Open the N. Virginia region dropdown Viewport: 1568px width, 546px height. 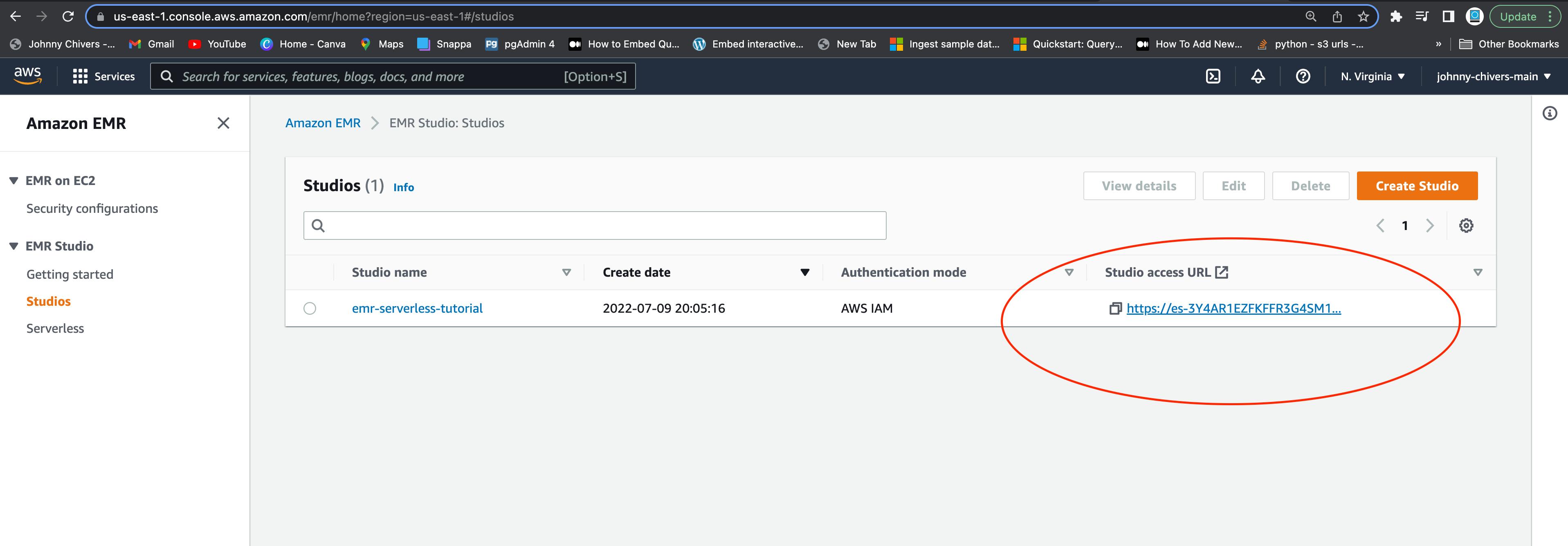tap(1372, 76)
